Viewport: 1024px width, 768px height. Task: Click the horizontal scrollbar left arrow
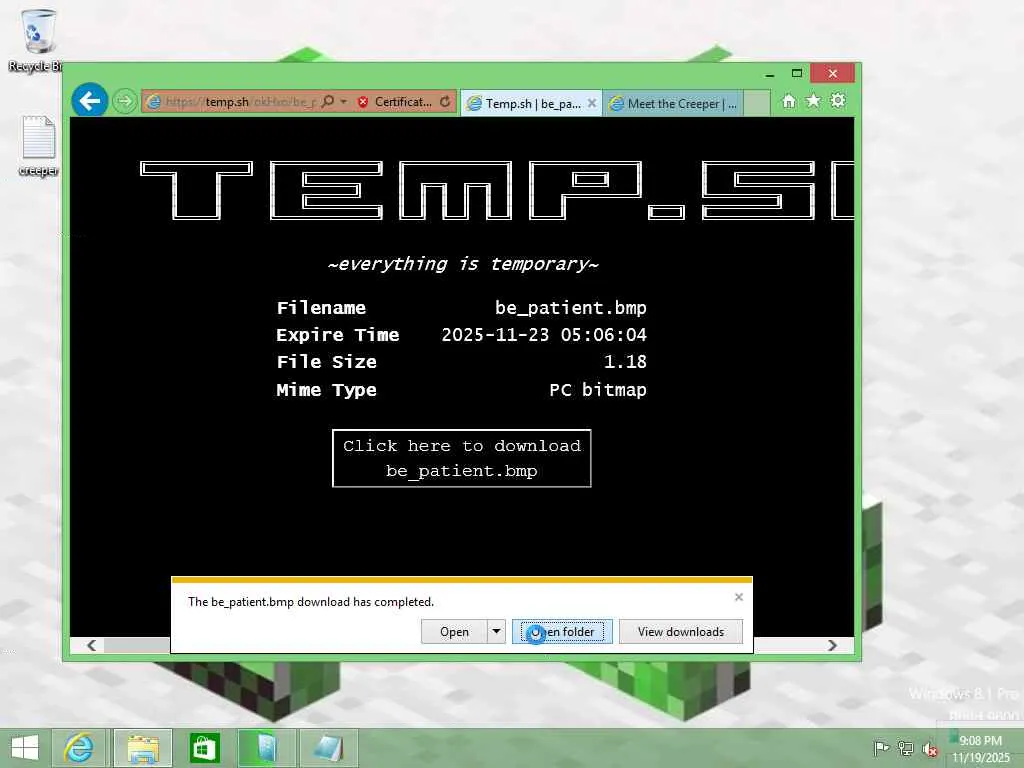(x=91, y=645)
